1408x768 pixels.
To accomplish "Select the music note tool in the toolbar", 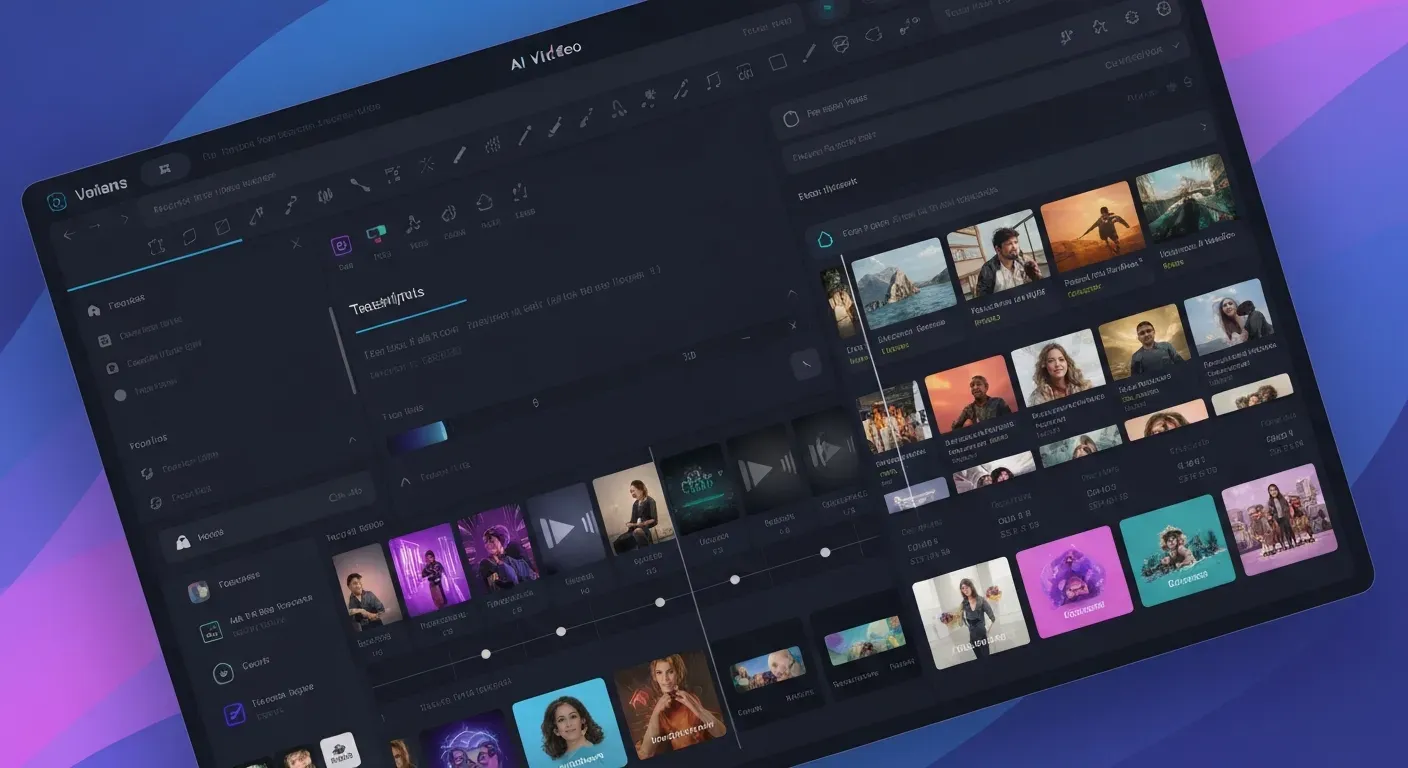I will pyautogui.click(x=713, y=82).
